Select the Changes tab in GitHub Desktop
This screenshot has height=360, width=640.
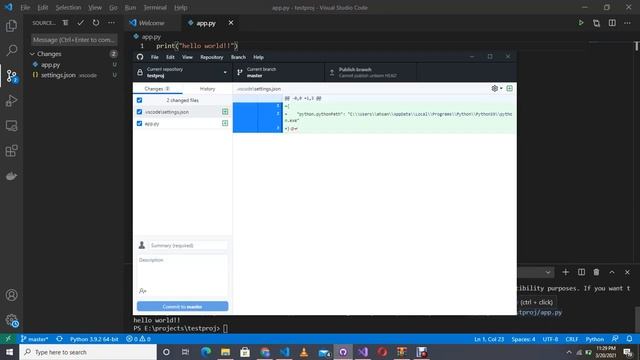click(x=158, y=89)
